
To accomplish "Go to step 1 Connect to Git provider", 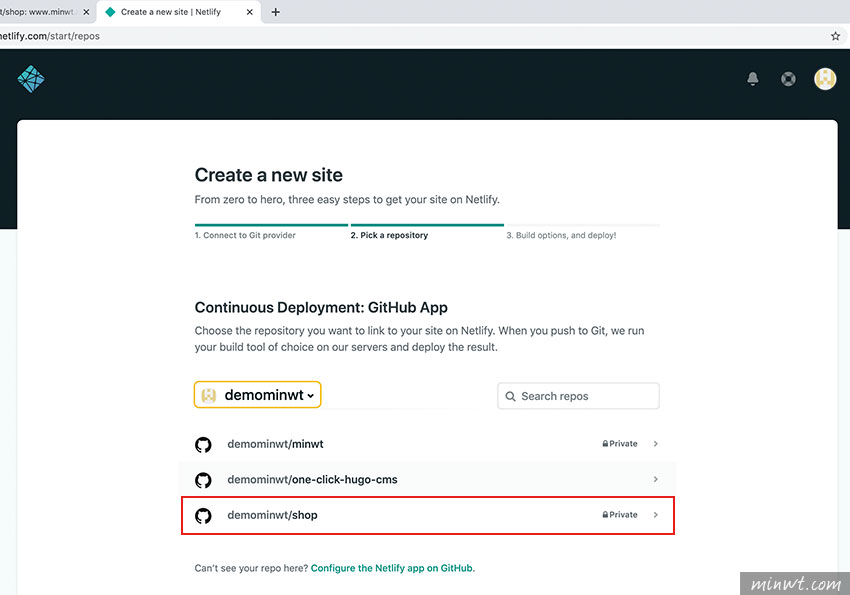I will pyautogui.click(x=245, y=235).
